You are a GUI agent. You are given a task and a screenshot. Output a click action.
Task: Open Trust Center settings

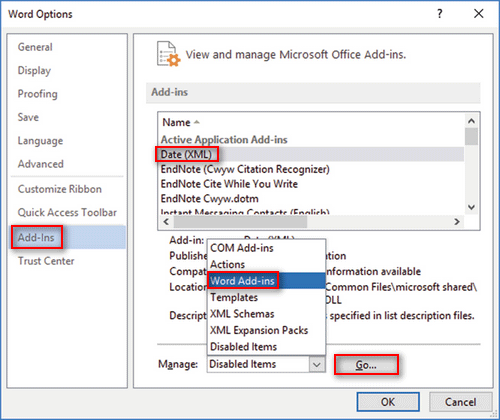click(x=46, y=261)
